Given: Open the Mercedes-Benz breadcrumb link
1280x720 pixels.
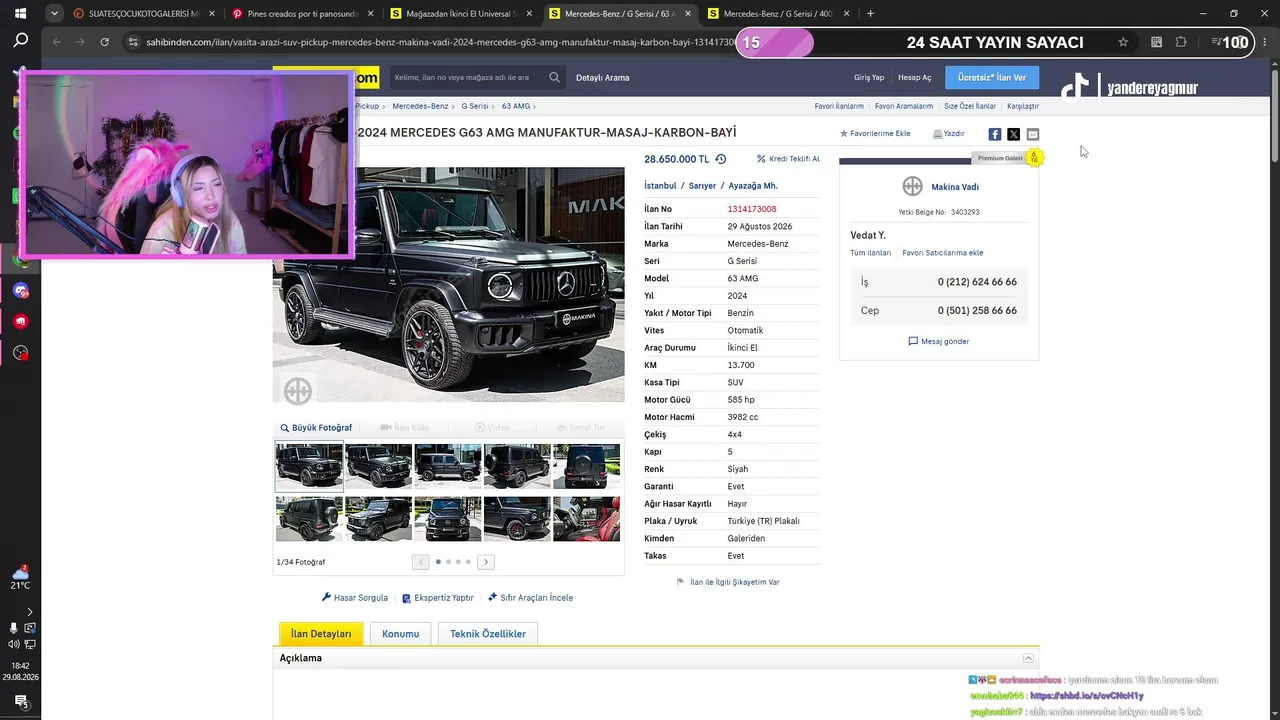Looking at the screenshot, I should (x=420, y=106).
